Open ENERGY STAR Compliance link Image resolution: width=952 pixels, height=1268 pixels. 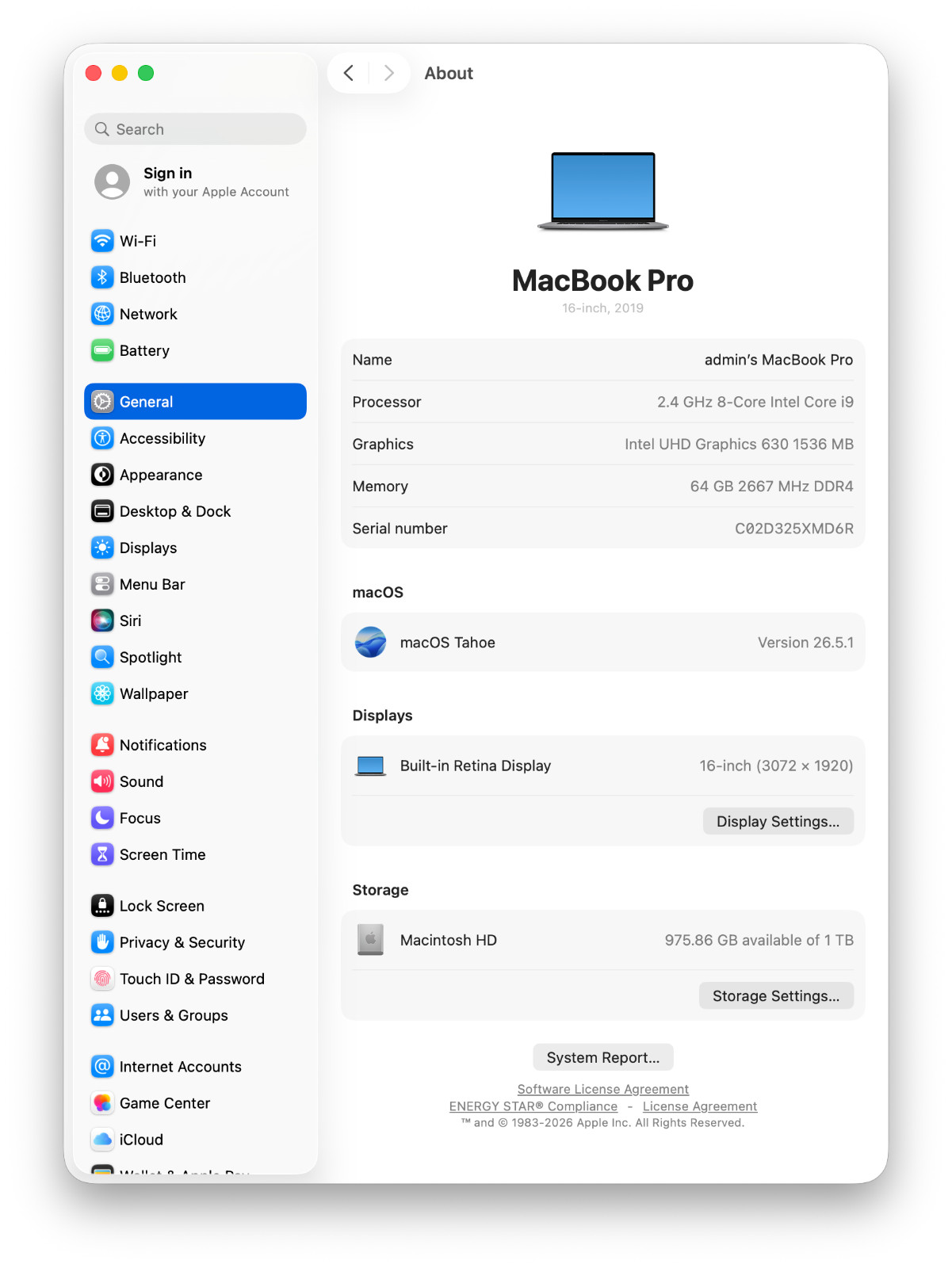pos(533,1106)
